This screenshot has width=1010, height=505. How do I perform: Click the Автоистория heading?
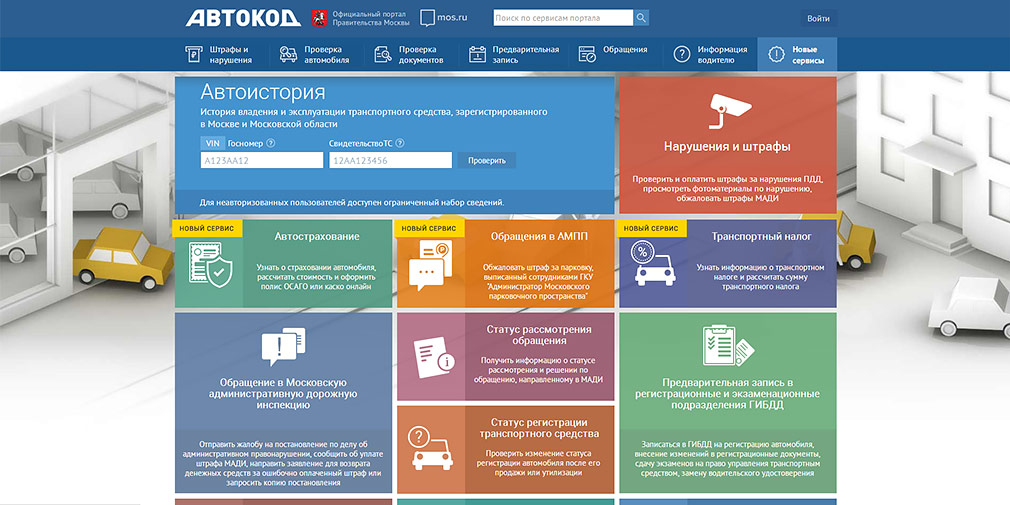pyautogui.click(x=263, y=91)
